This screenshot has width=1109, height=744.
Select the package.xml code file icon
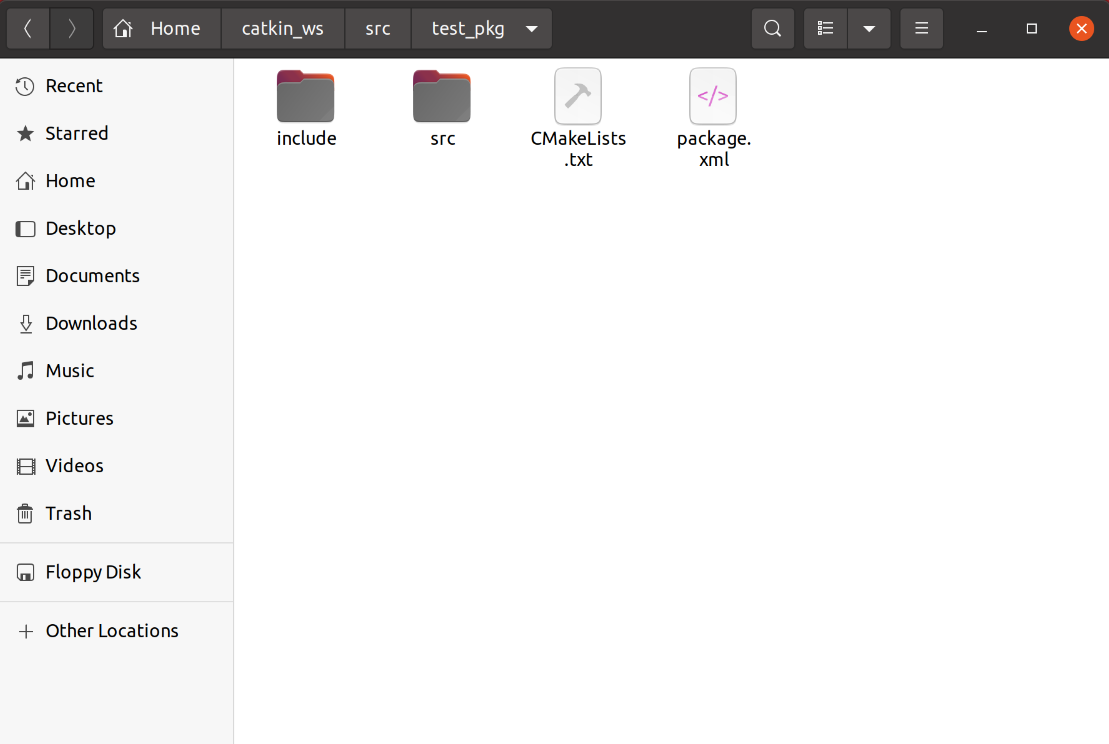(713, 96)
